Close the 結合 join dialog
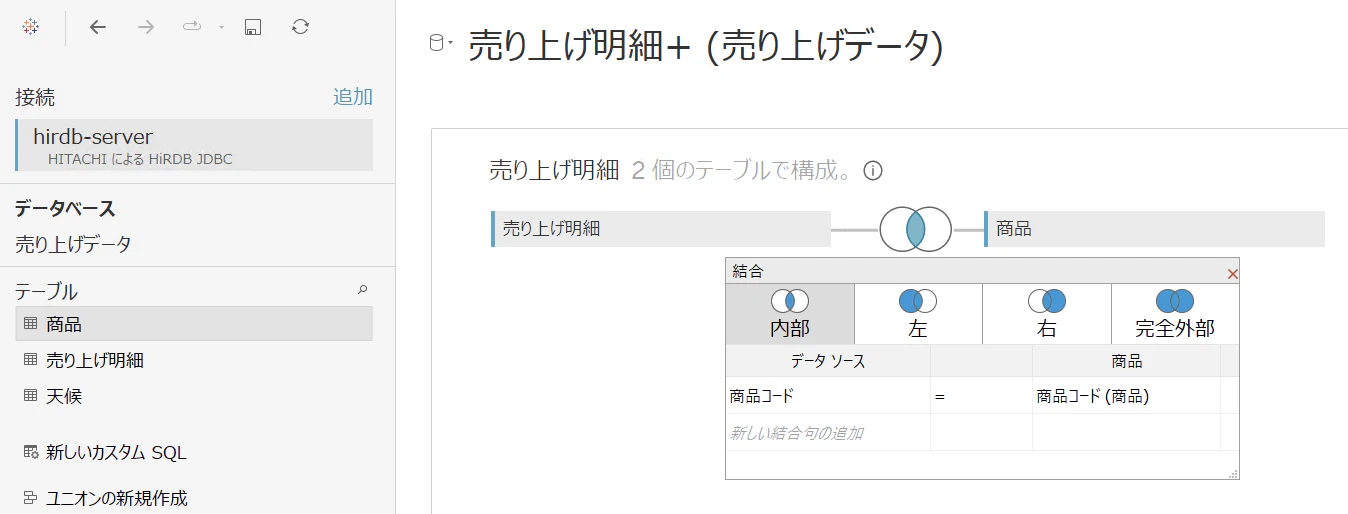This screenshot has height=514, width=1348. click(1232, 273)
